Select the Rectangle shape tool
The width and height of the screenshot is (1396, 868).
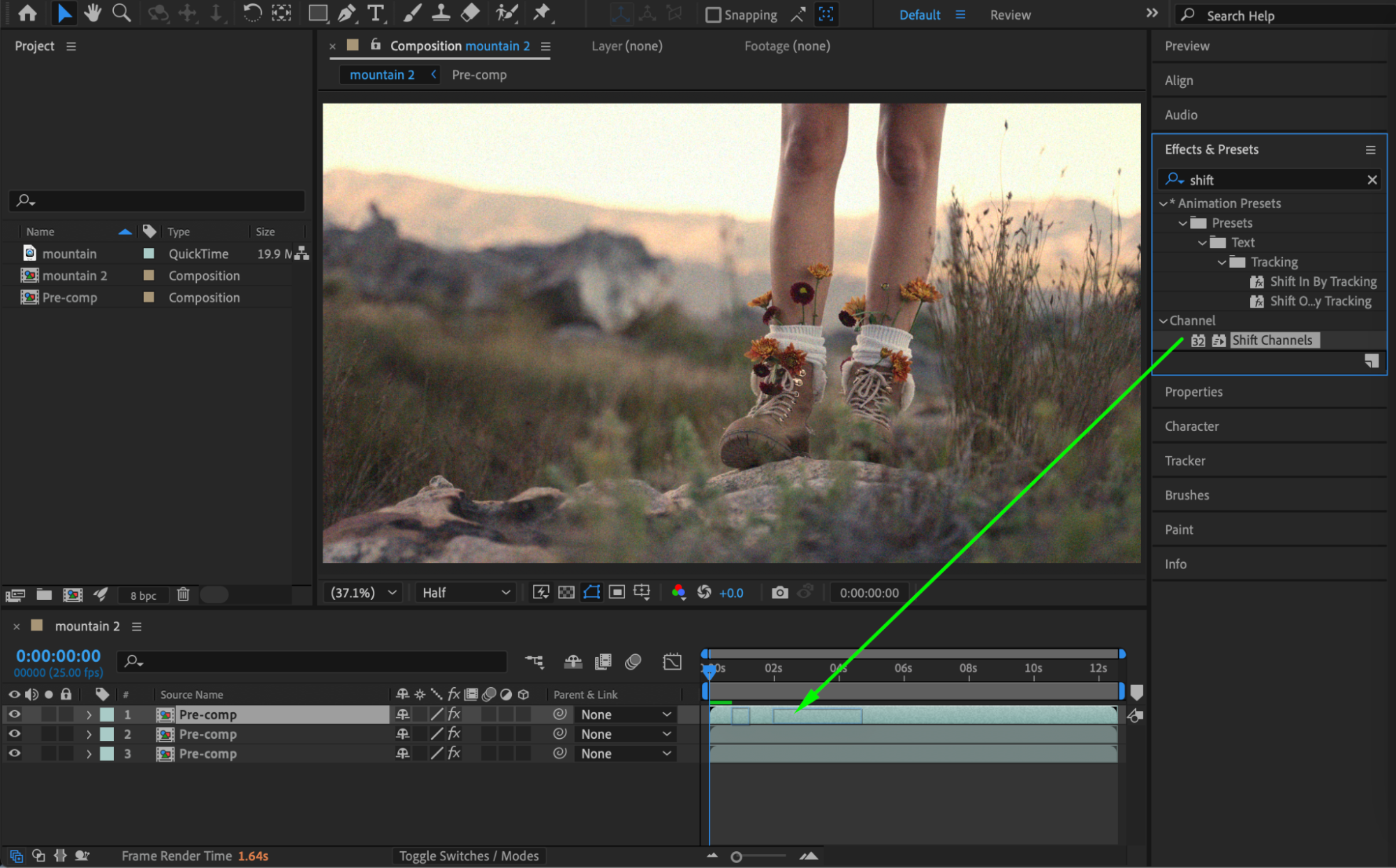coord(318,13)
